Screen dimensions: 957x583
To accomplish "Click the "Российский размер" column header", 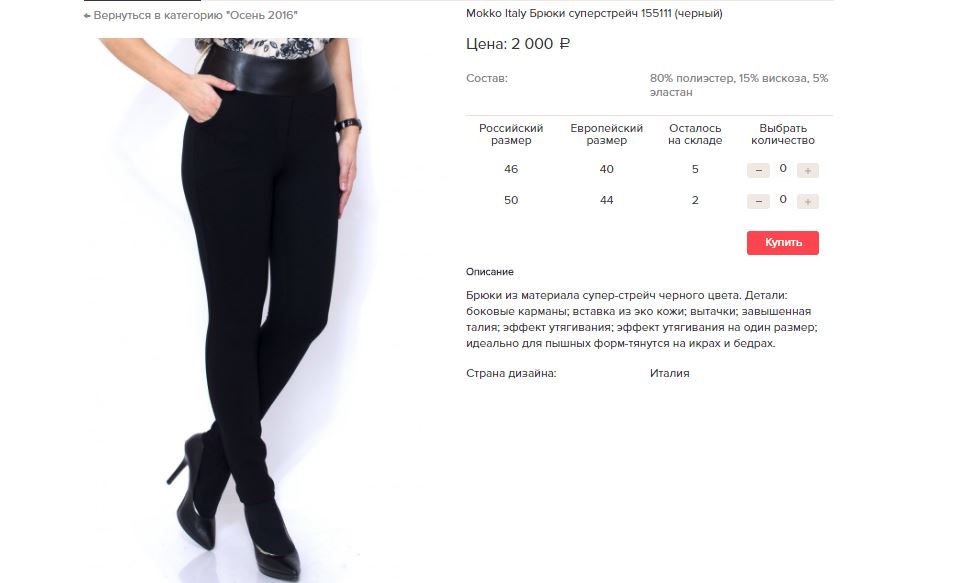I will pyautogui.click(x=511, y=134).
